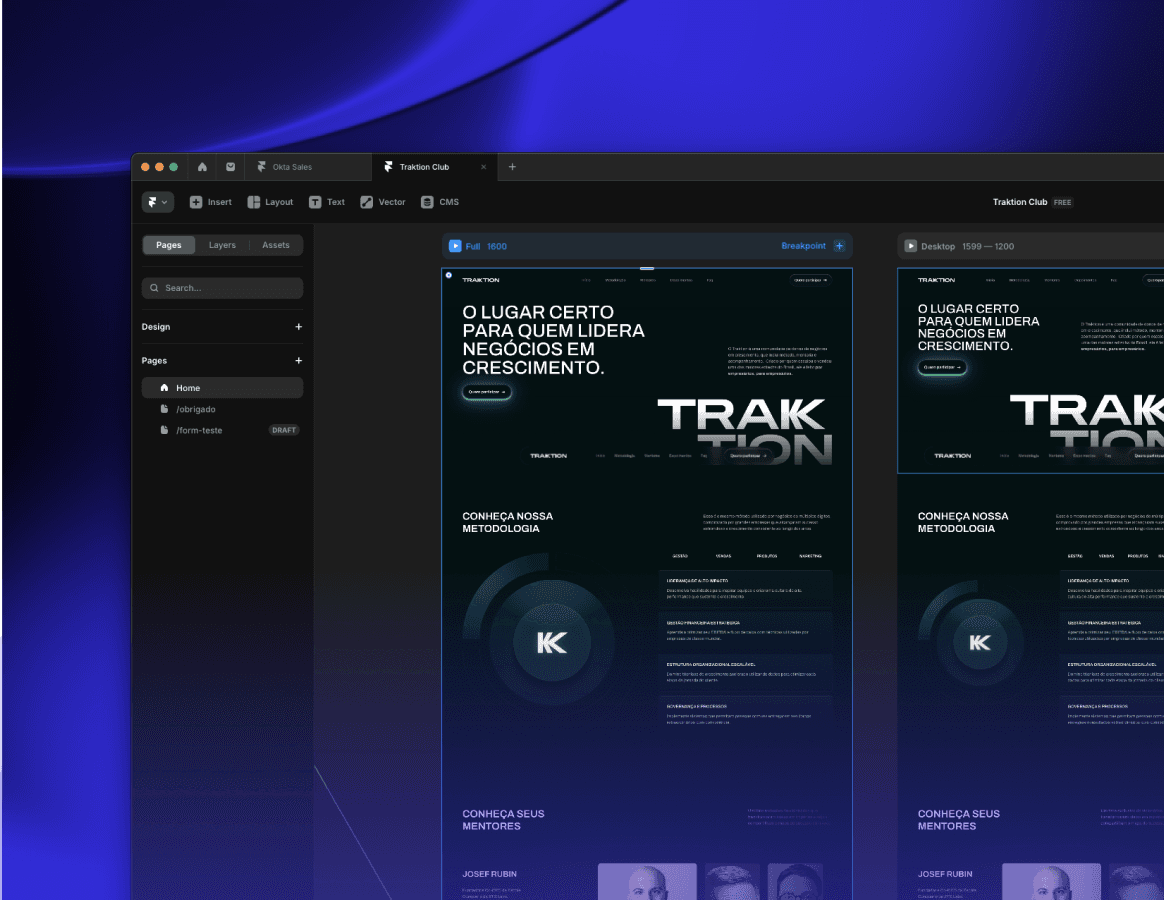This screenshot has height=900, width=1164.
Task: Switch to the Assets panel tab
Action: pos(275,245)
